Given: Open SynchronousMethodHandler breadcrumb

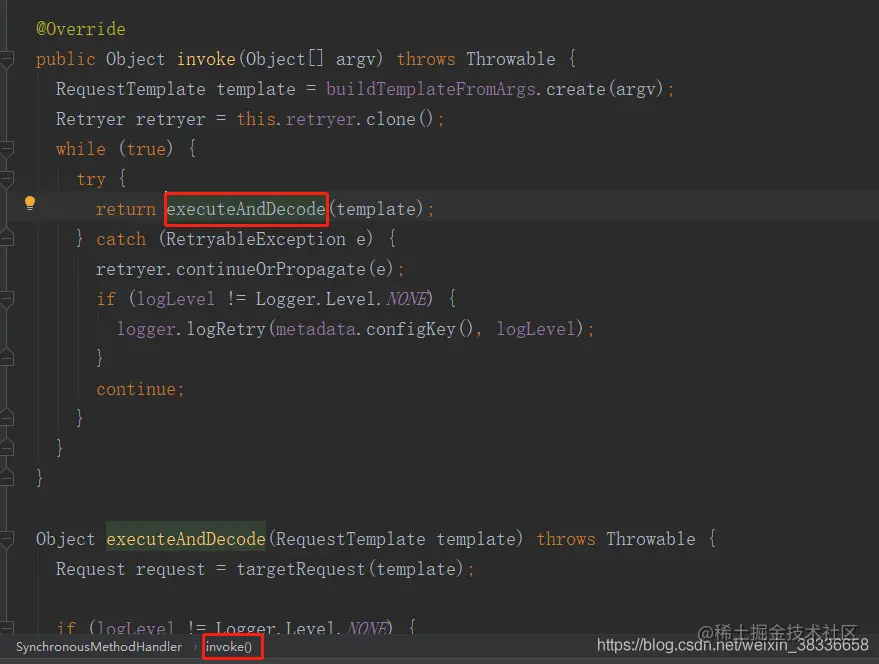Looking at the screenshot, I should coord(99,647).
